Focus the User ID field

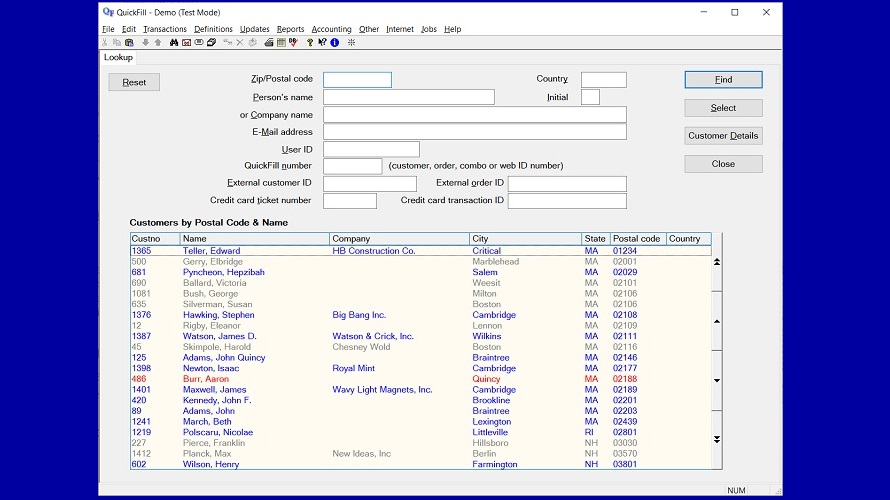click(371, 149)
